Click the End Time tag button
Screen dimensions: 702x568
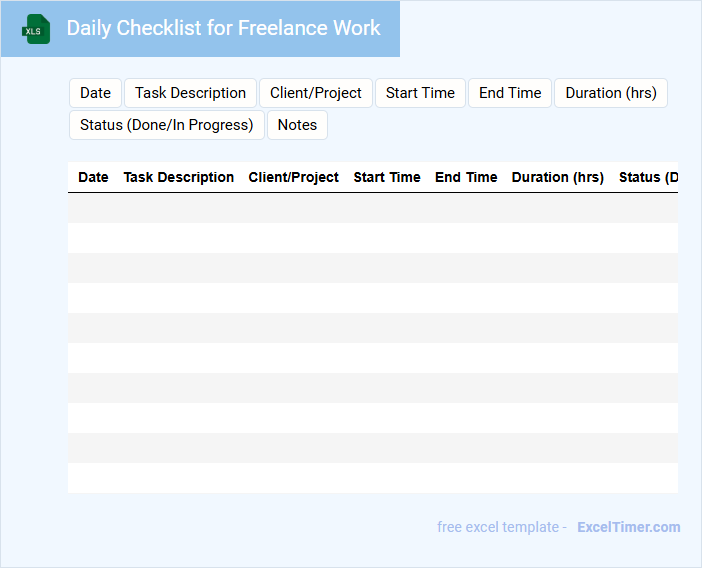[510, 93]
